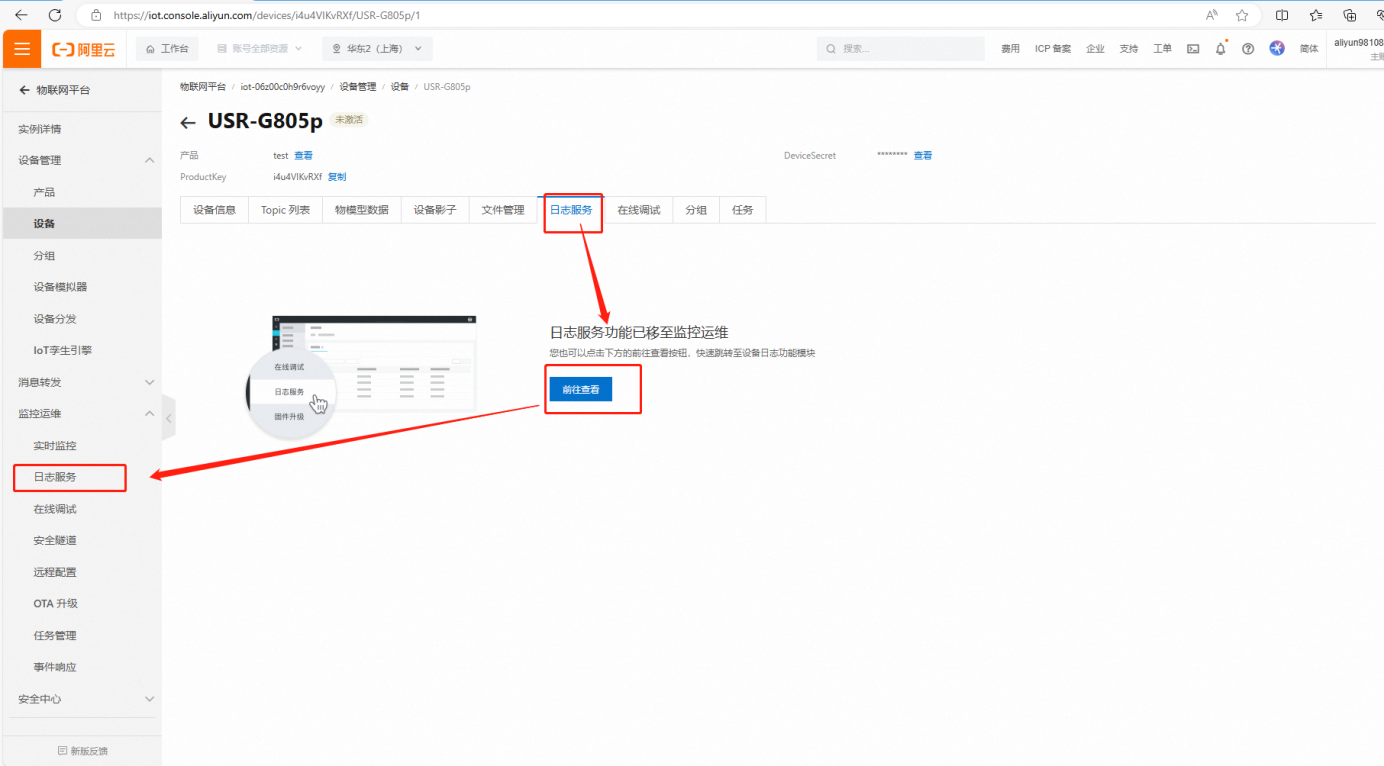
Task: Click the Aliyun logo
Action: pos(83,49)
